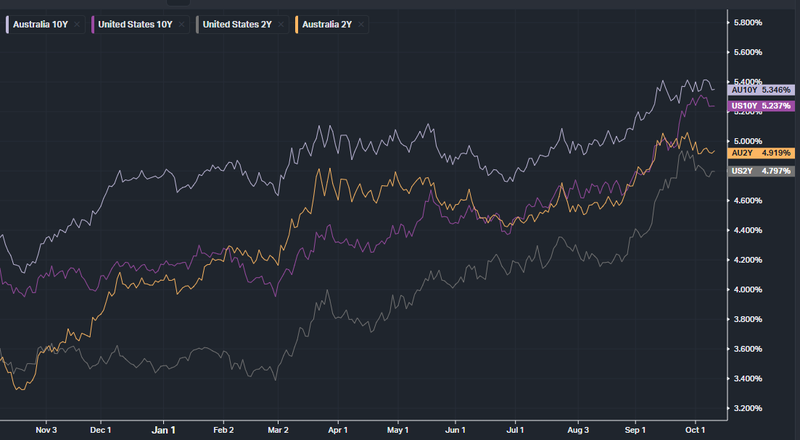The image size is (800, 440).
Task: Click the Jul 1 date label
Action: click(515, 430)
